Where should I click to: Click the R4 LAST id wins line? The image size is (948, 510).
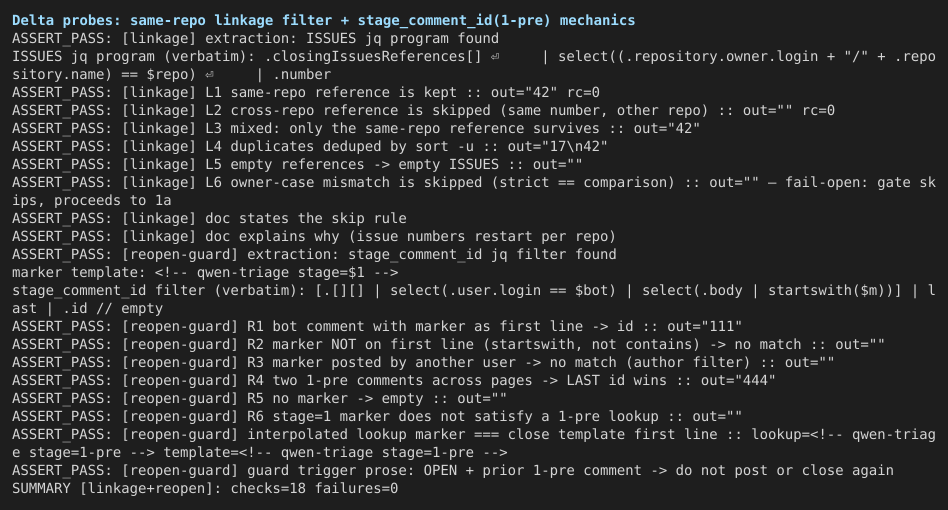tap(394, 381)
